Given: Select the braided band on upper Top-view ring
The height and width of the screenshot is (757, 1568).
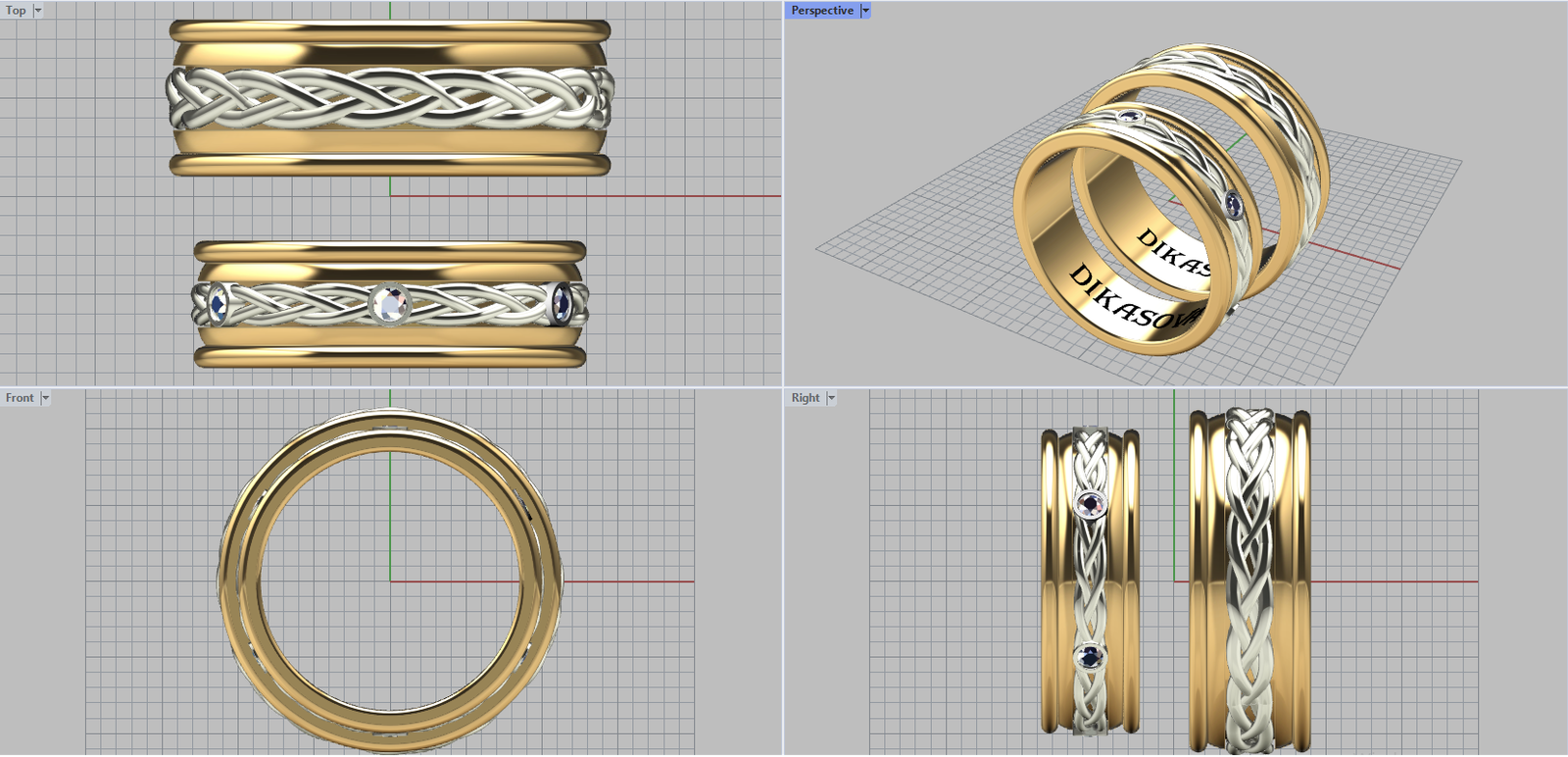Looking at the screenshot, I should tap(390, 98).
